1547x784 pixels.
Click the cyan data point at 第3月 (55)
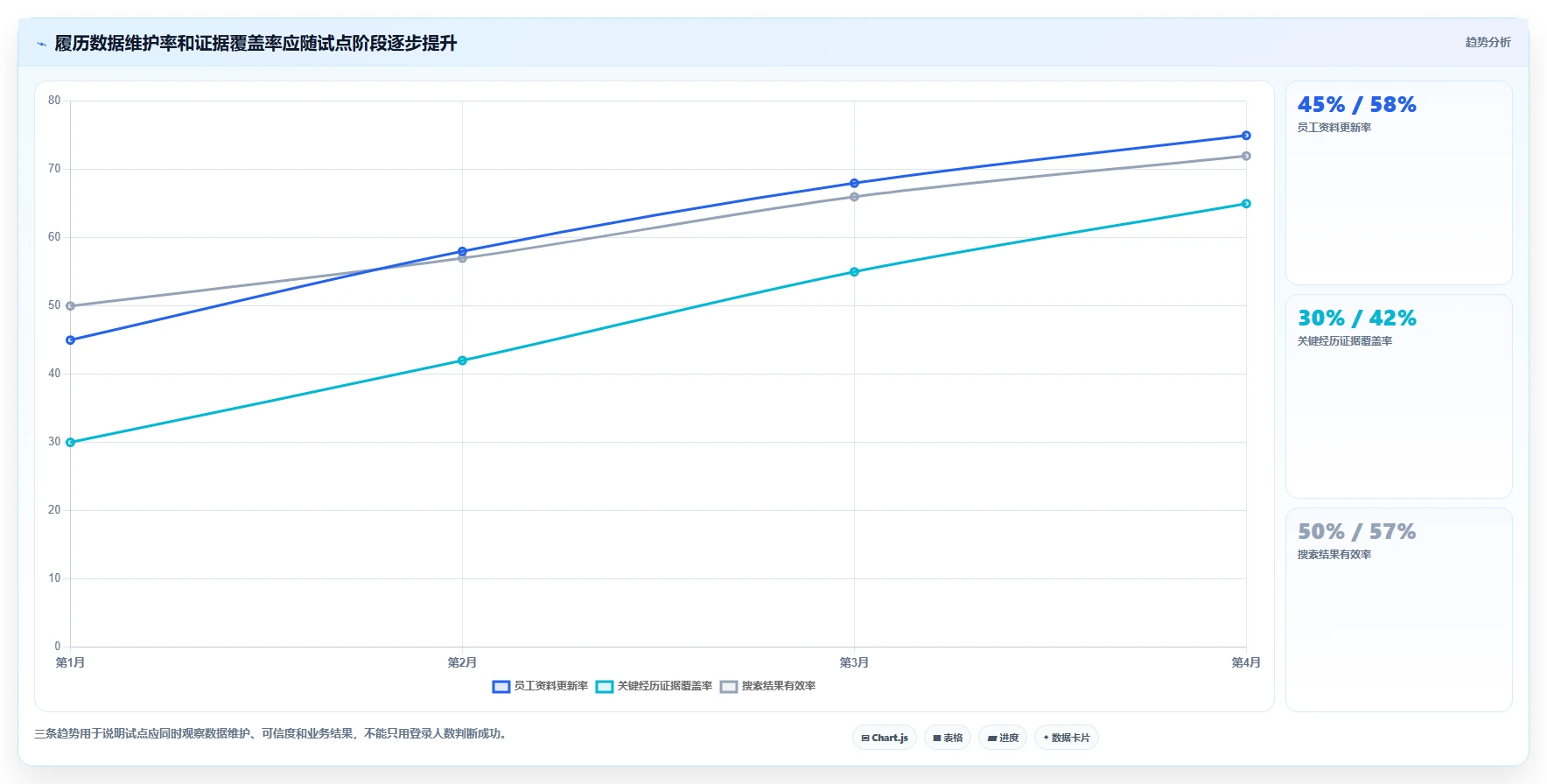tap(854, 272)
